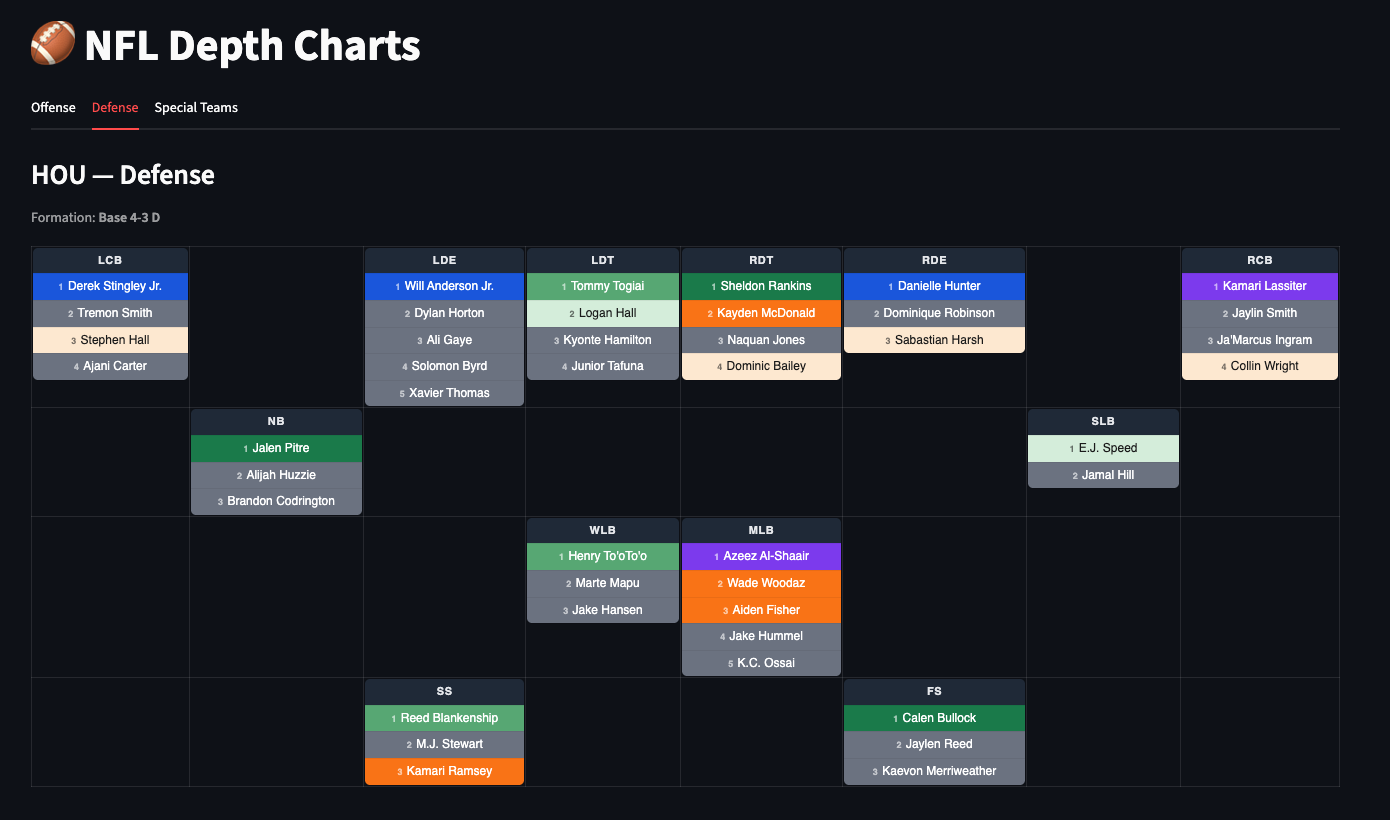This screenshot has width=1390, height=820.
Task: Click the MLB position header
Action: (x=761, y=530)
